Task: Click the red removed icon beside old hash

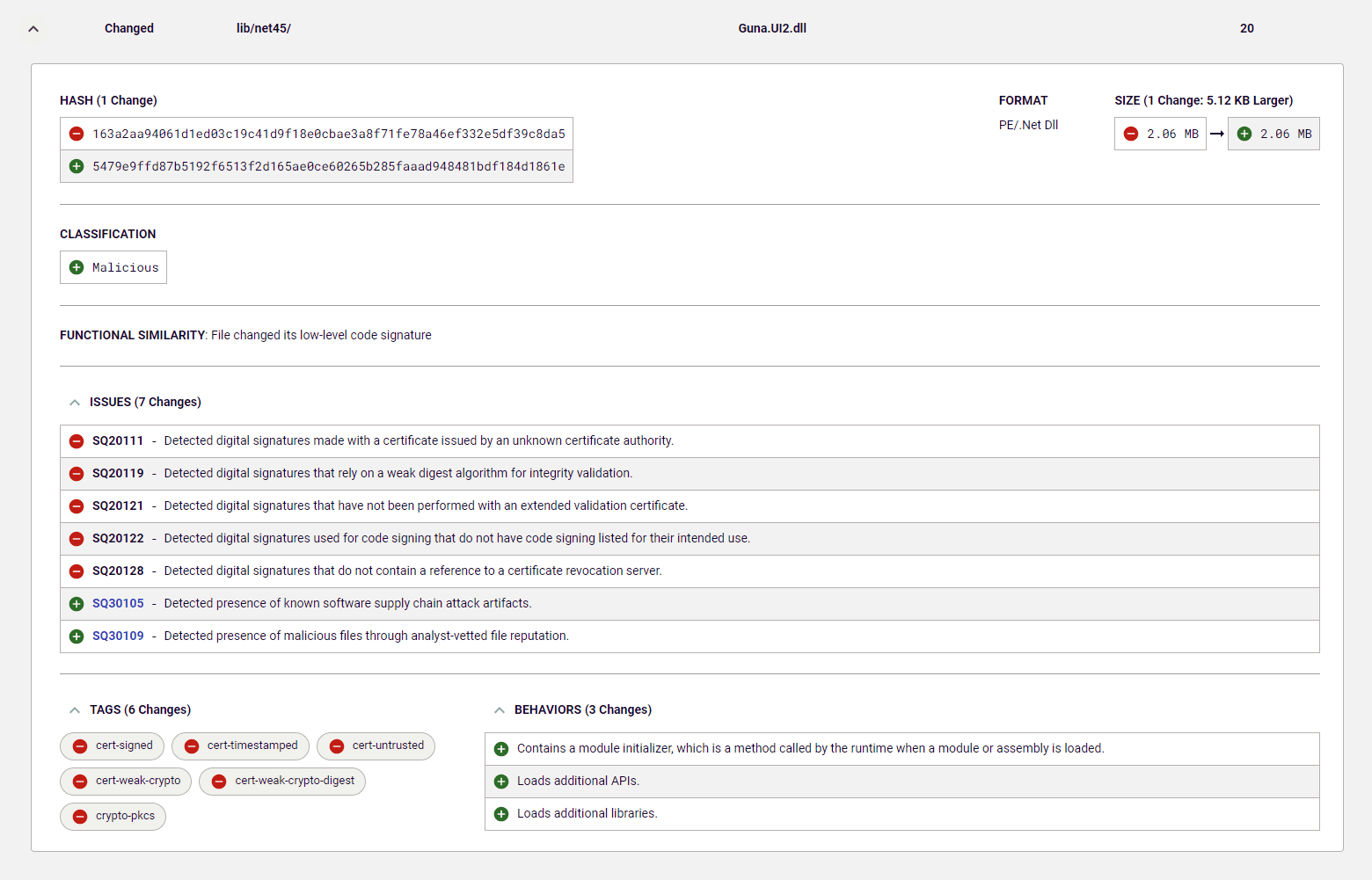Action: (77, 135)
